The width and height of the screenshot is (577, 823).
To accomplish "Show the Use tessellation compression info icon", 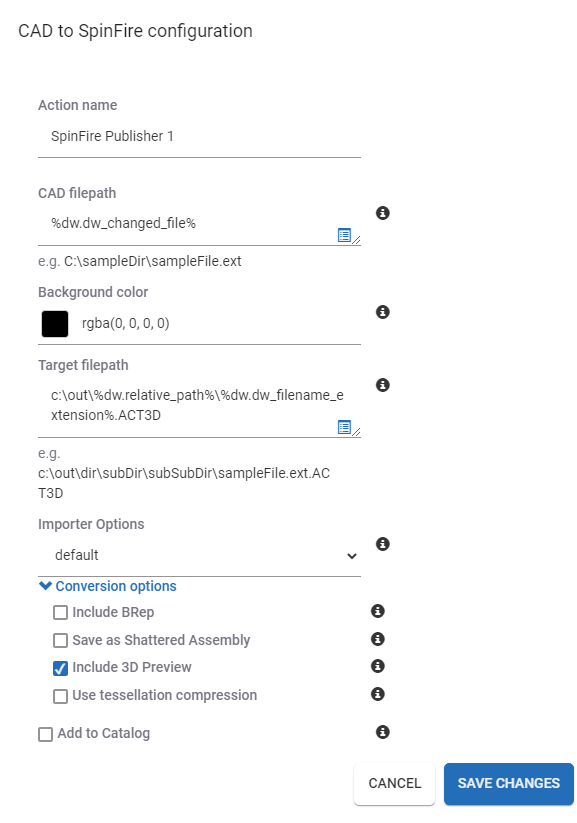I will pos(378,694).
